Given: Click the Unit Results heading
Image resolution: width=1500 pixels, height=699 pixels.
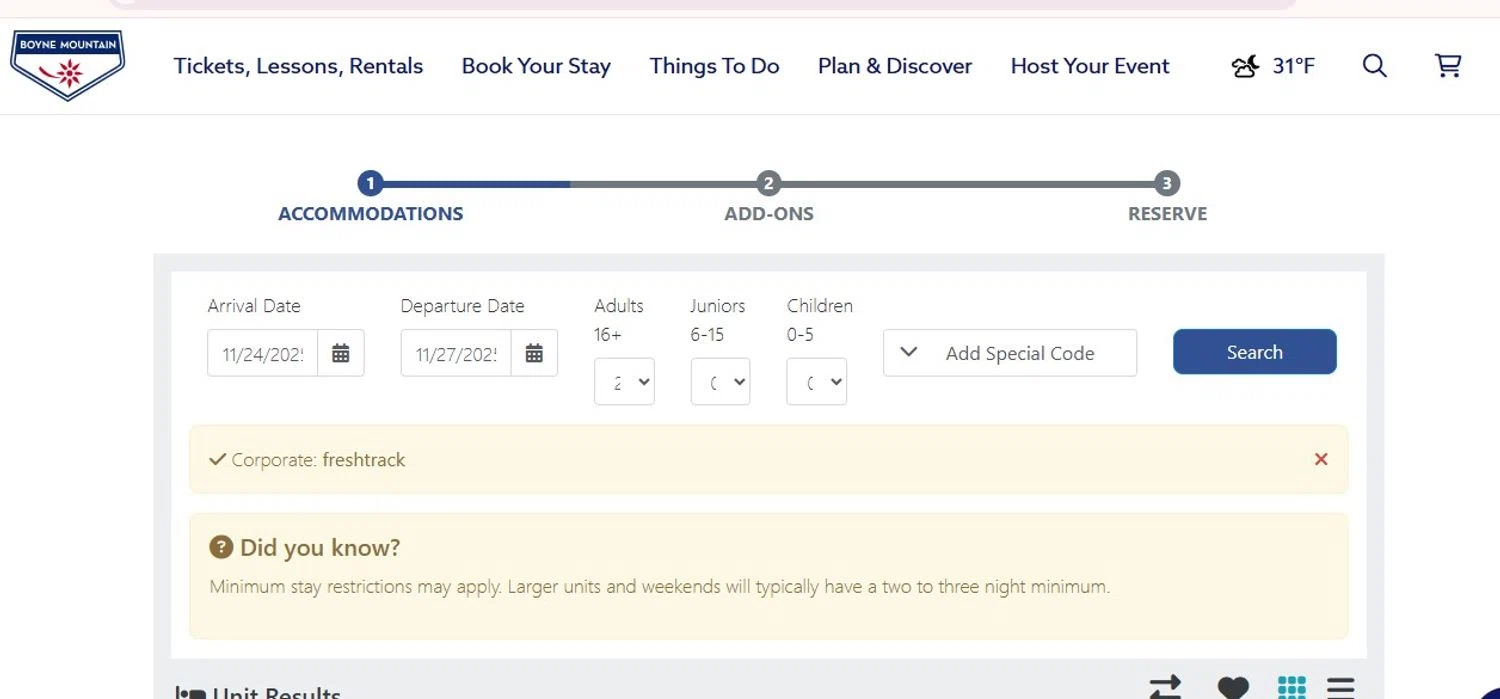Looking at the screenshot, I should 276,692.
